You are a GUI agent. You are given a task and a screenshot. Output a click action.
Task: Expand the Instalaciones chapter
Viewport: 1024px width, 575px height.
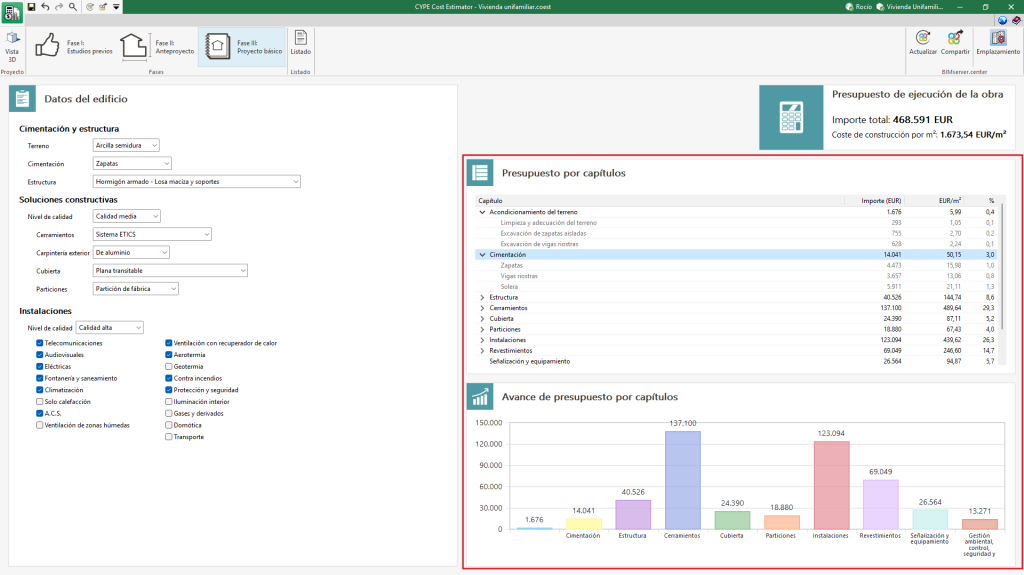(483, 340)
